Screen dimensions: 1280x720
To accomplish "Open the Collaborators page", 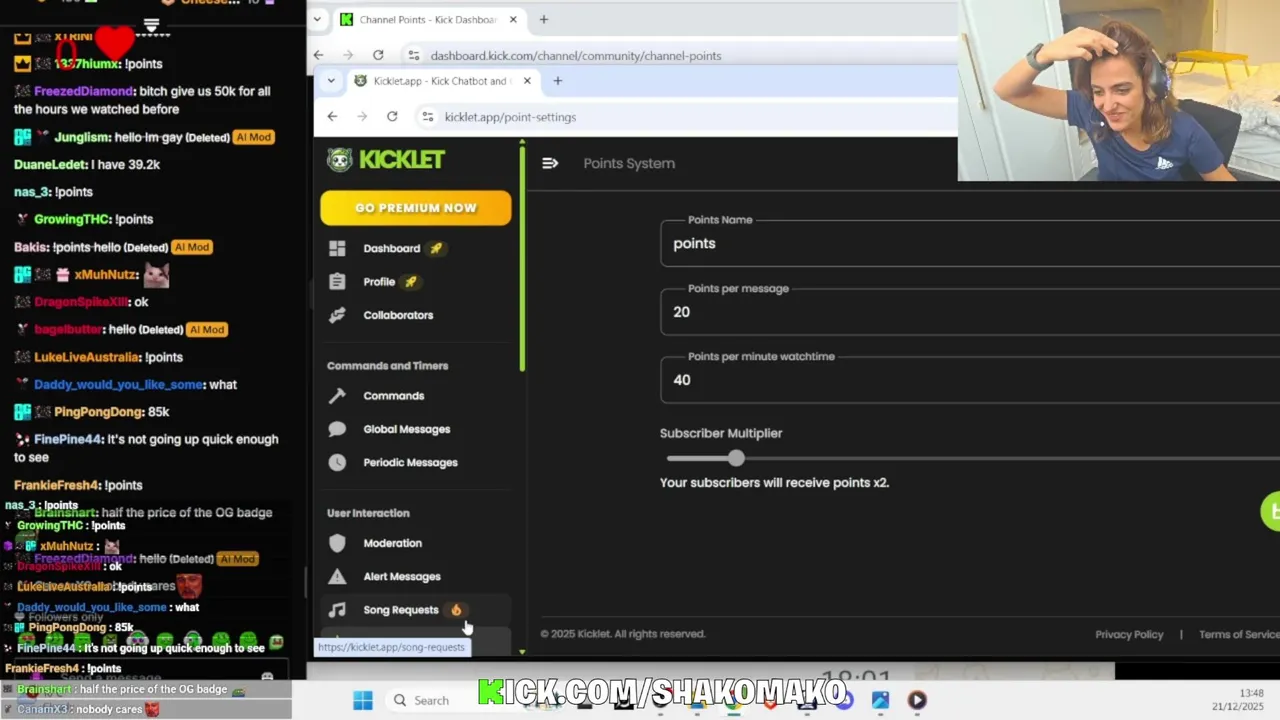I will pyautogui.click(x=398, y=315).
